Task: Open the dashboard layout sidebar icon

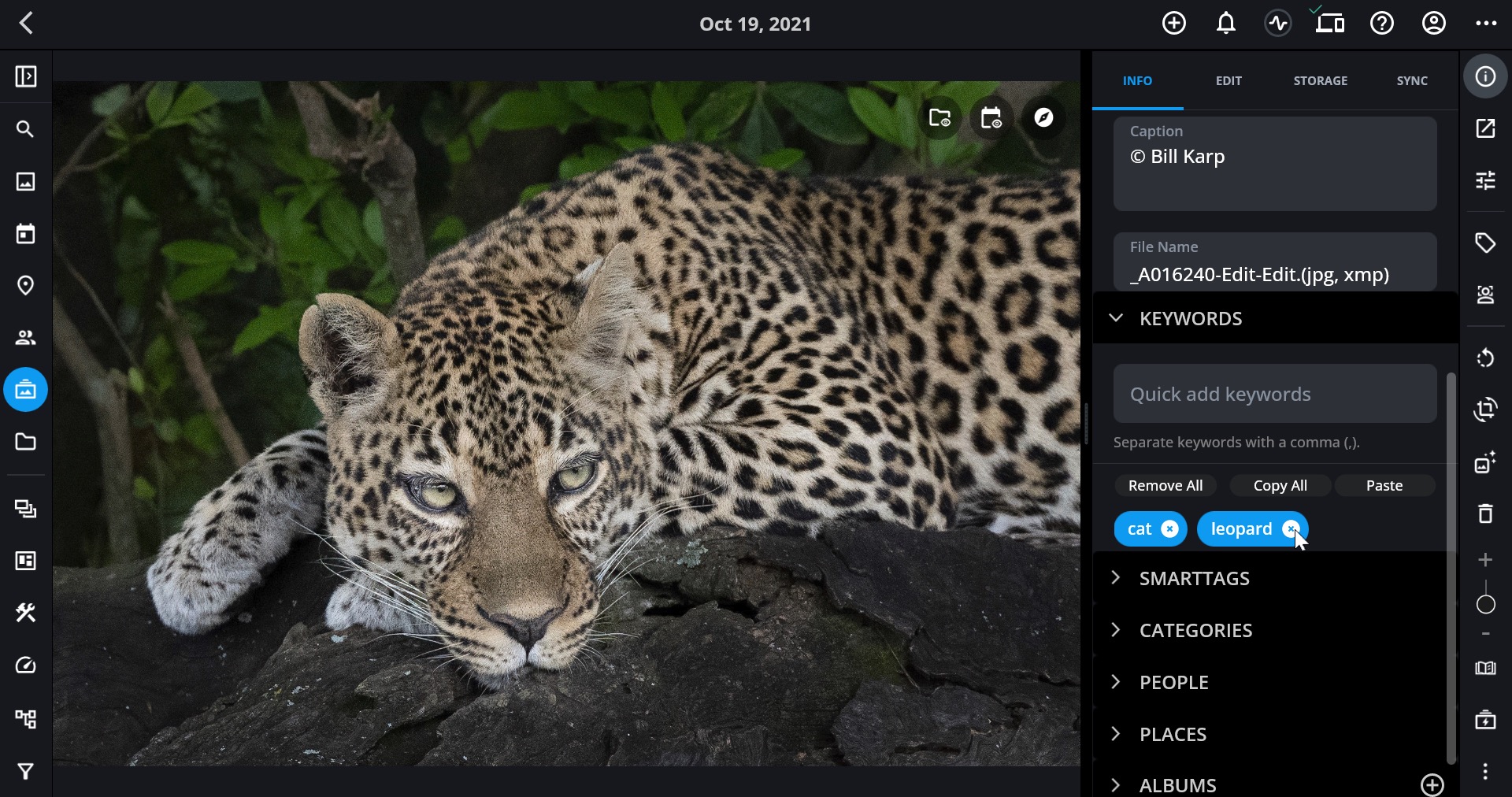Action: pyautogui.click(x=26, y=561)
